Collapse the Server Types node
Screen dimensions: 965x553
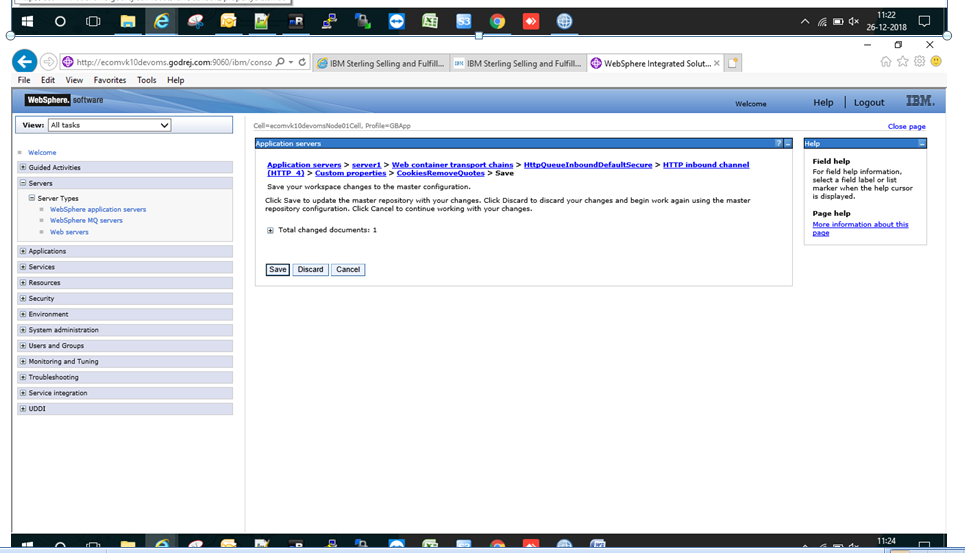click(x=31, y=198)
